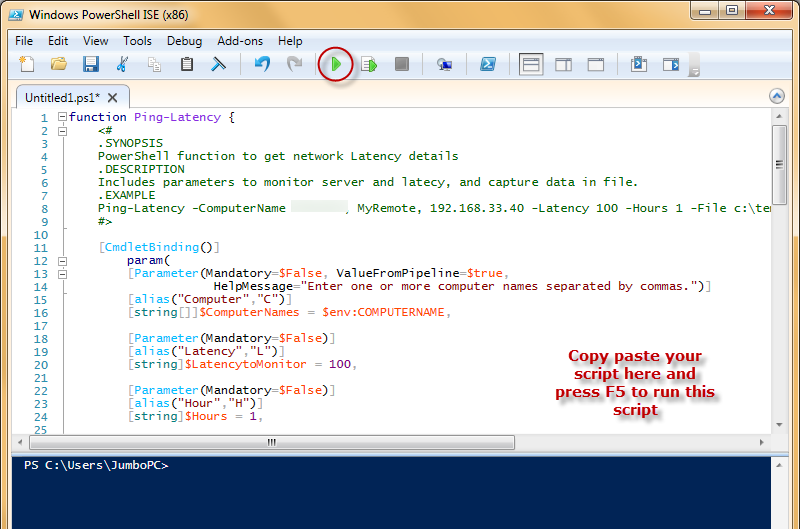This screenshot has width=800, height=529.
Task: Close the Untitled1.ps1 tab
Action: tap(113, 97)
